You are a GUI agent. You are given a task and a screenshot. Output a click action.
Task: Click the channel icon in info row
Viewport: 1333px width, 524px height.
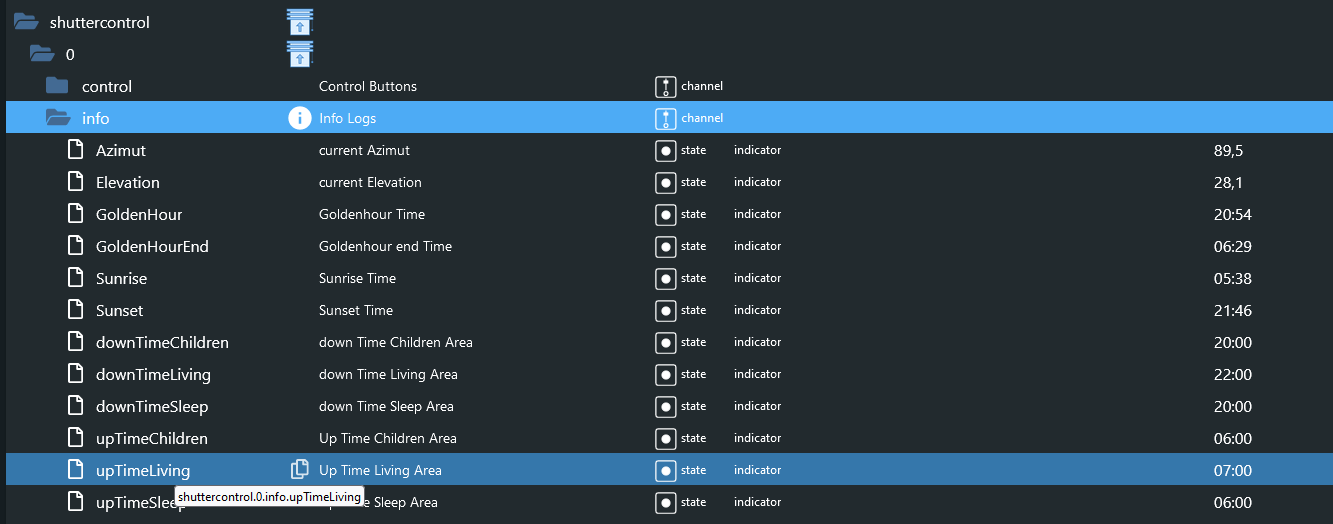(x=665, y=118)
